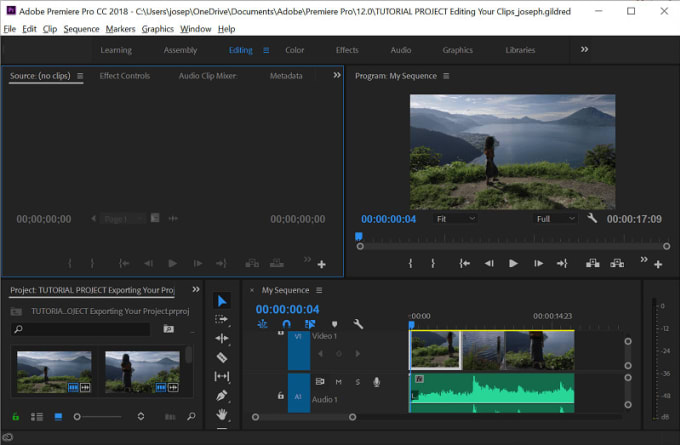
Task: Enable voice-over record on Audio 1
Action: 376,382
